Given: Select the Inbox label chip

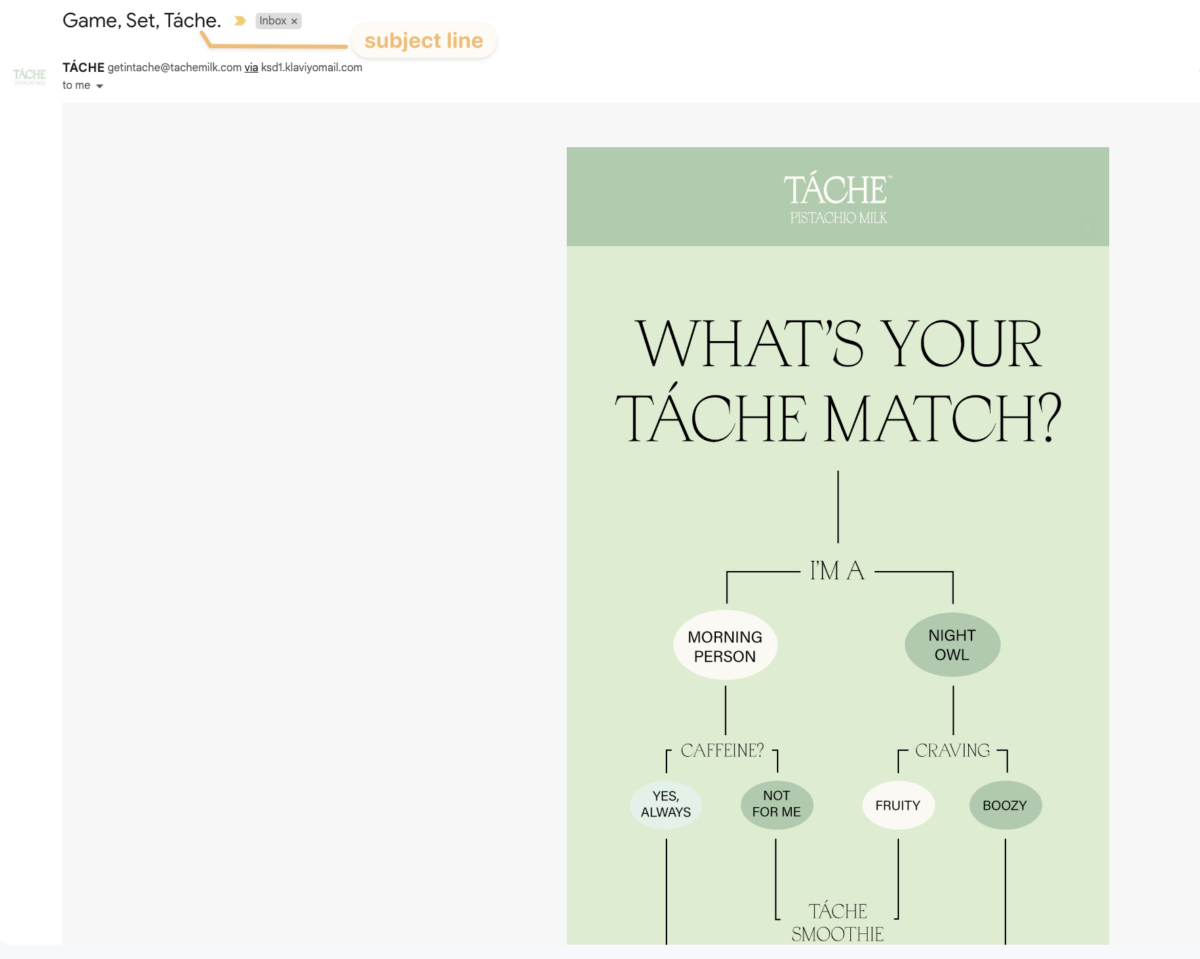Looking at the screenshot, I should (272, 20).
